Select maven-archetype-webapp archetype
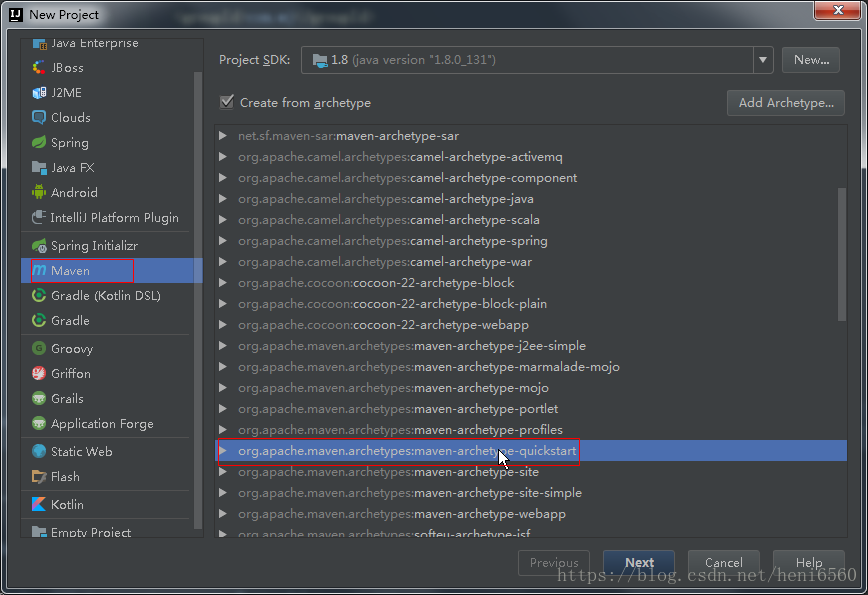This screenshot has width=868, height=595. click(x=531, y=514)
